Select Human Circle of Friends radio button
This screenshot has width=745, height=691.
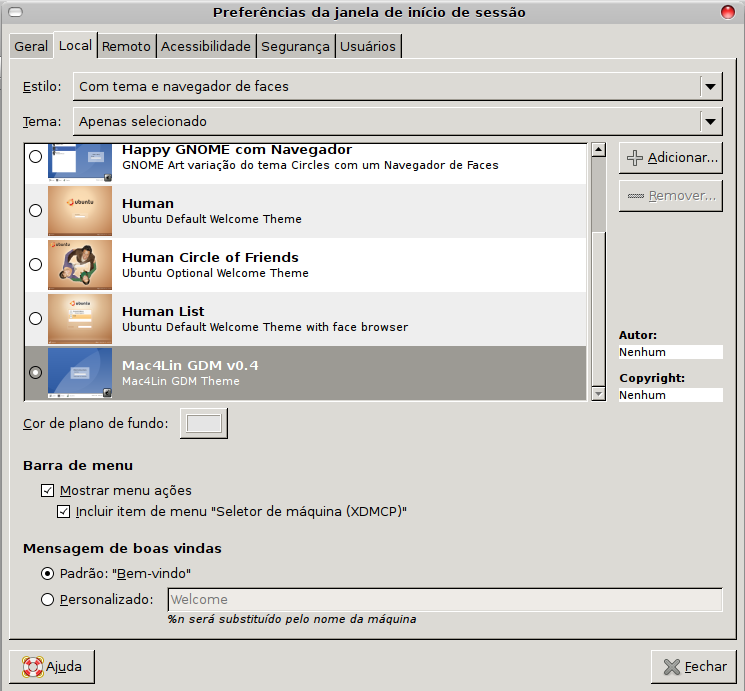[x=36, y=265]
